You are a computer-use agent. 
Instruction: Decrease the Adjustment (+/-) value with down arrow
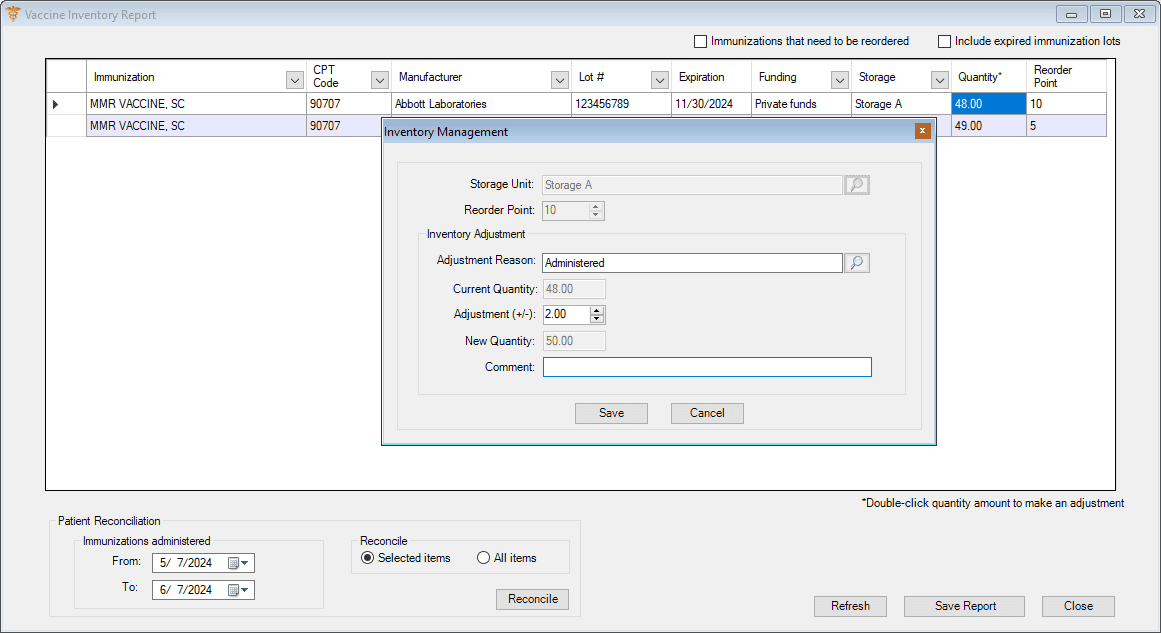pyautogui.click(x=597, y=319)
